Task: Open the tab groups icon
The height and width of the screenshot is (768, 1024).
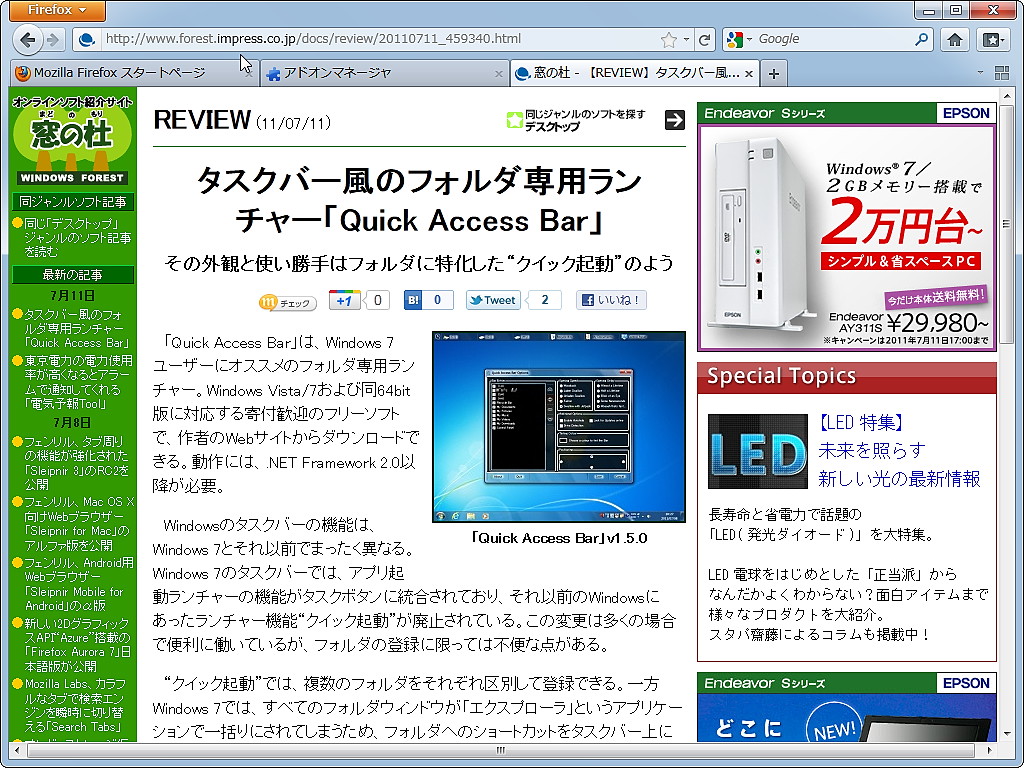Action: pyautogui.click(x=1002, y=73)
